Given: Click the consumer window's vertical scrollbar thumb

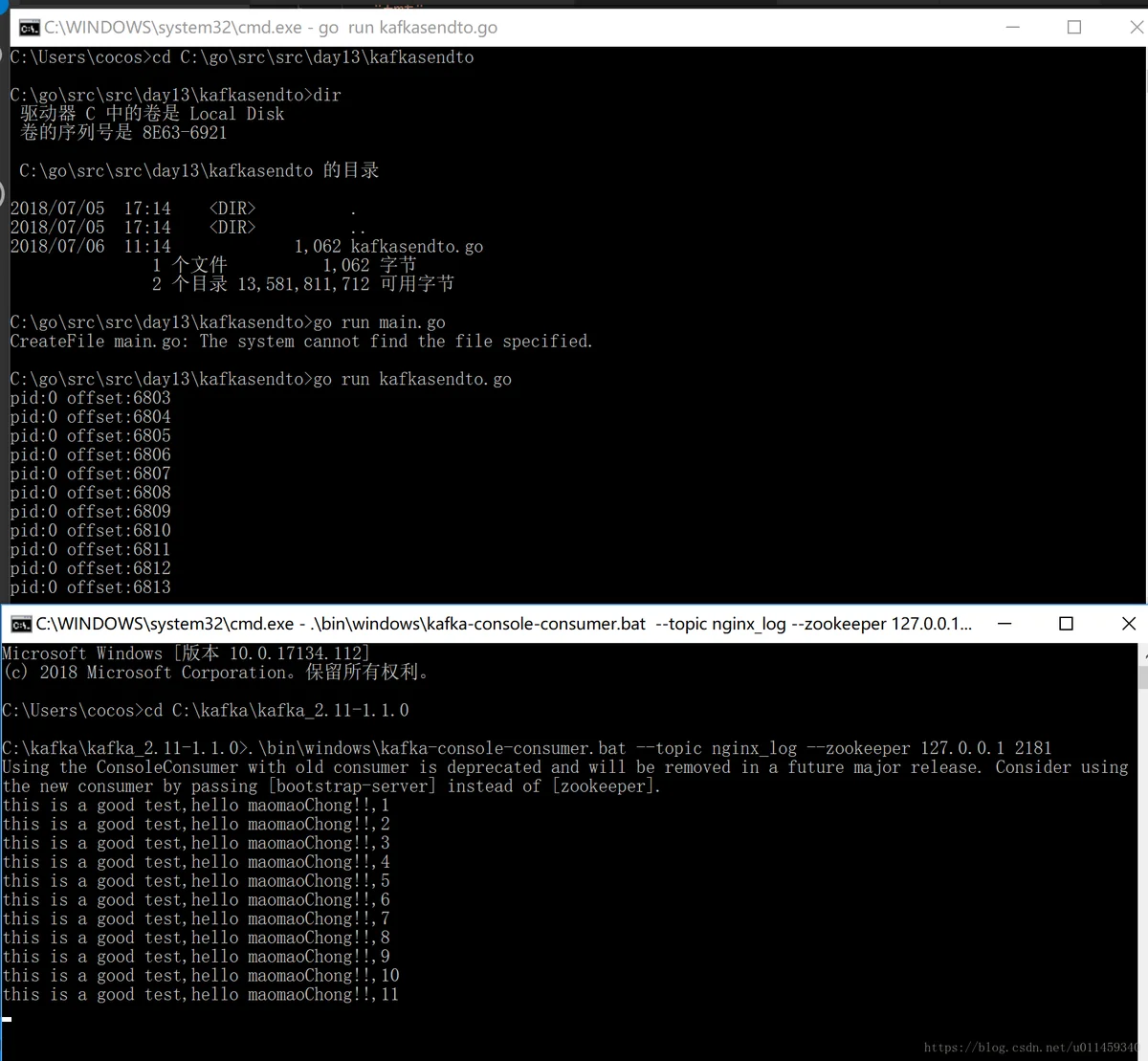Looking at the screenshot, I should tap(1142, 677).
